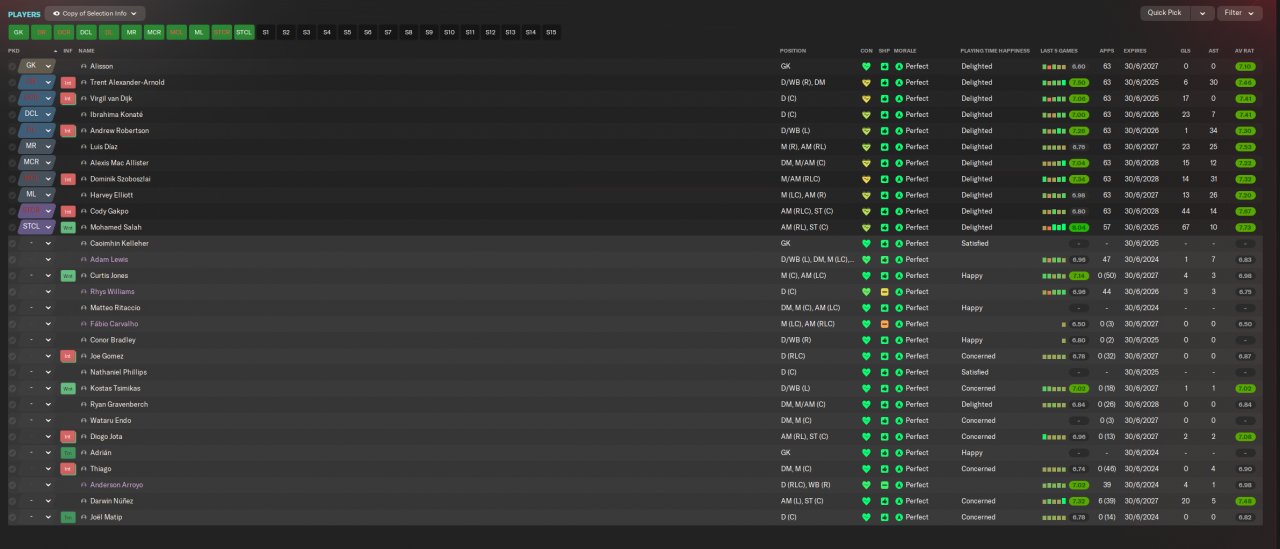Viewport: 1280px width, 549px height.
Task: Open Anderson Arroyo's player profile
Action: point(116,485)
